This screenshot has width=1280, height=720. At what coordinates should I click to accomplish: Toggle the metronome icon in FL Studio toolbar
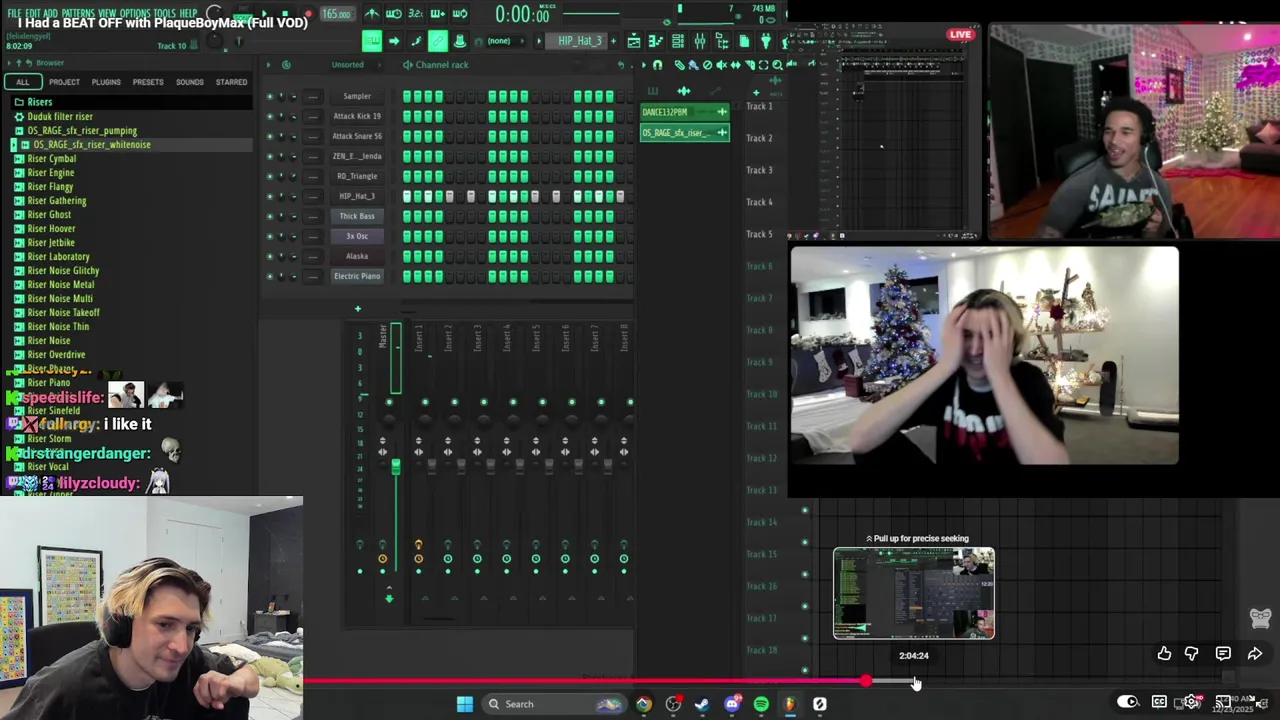point(373,14)
